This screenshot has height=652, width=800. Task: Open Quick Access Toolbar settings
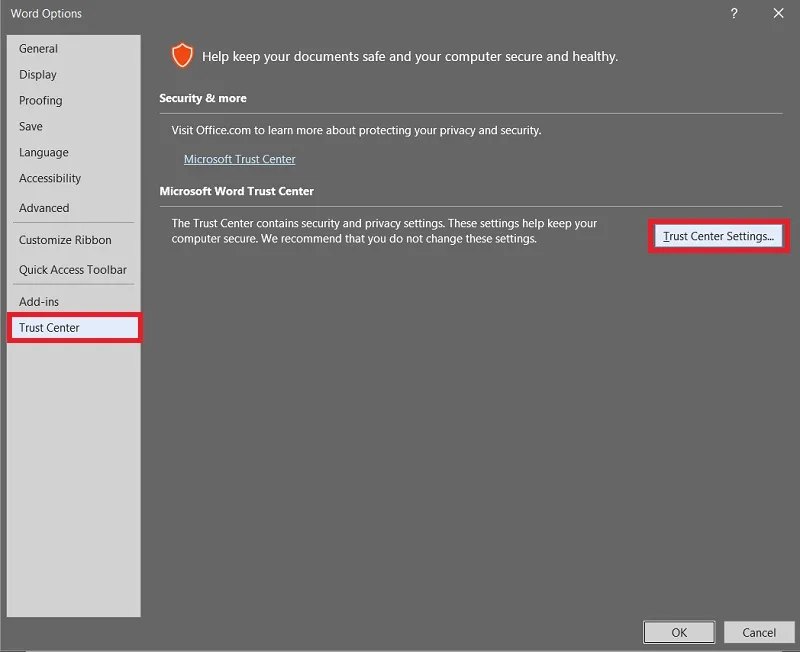point(74,270)
